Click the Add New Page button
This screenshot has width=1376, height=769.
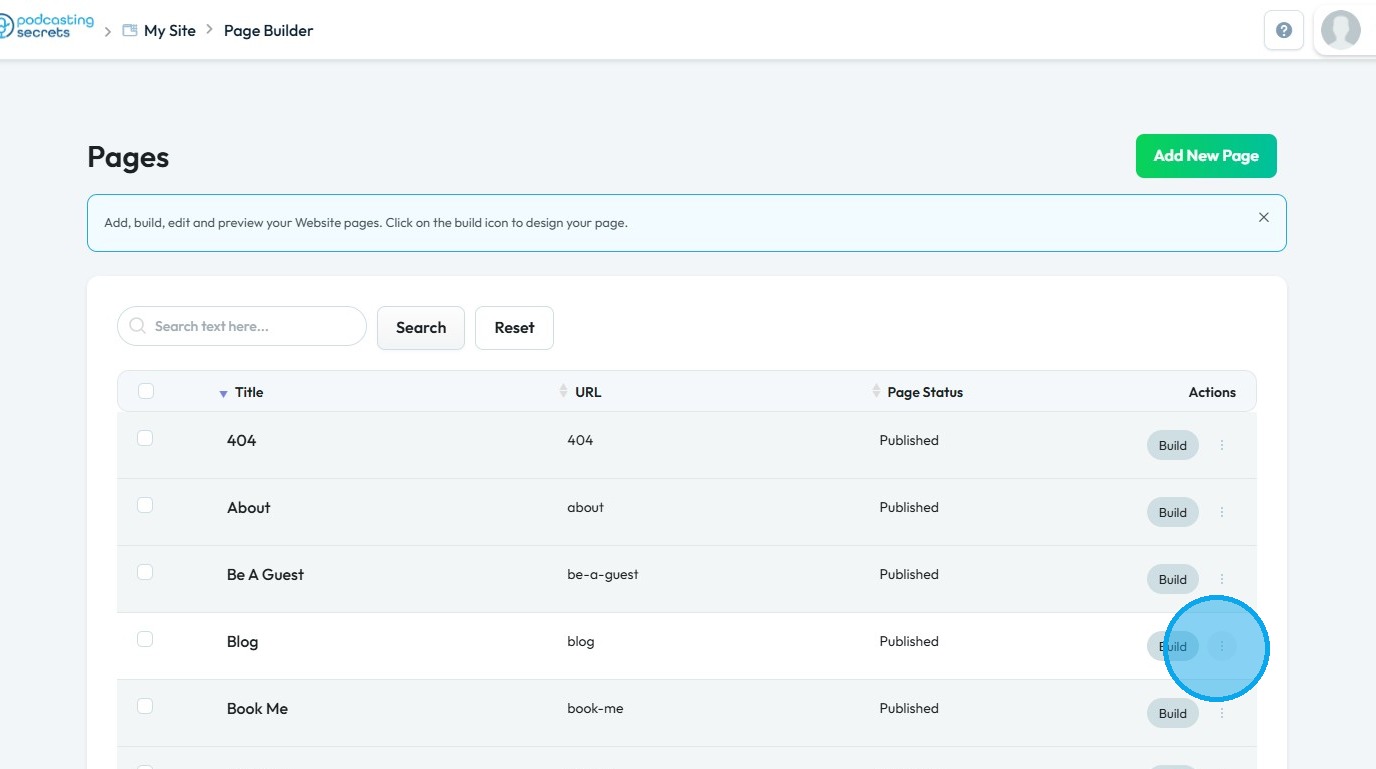click(1206, 156)
